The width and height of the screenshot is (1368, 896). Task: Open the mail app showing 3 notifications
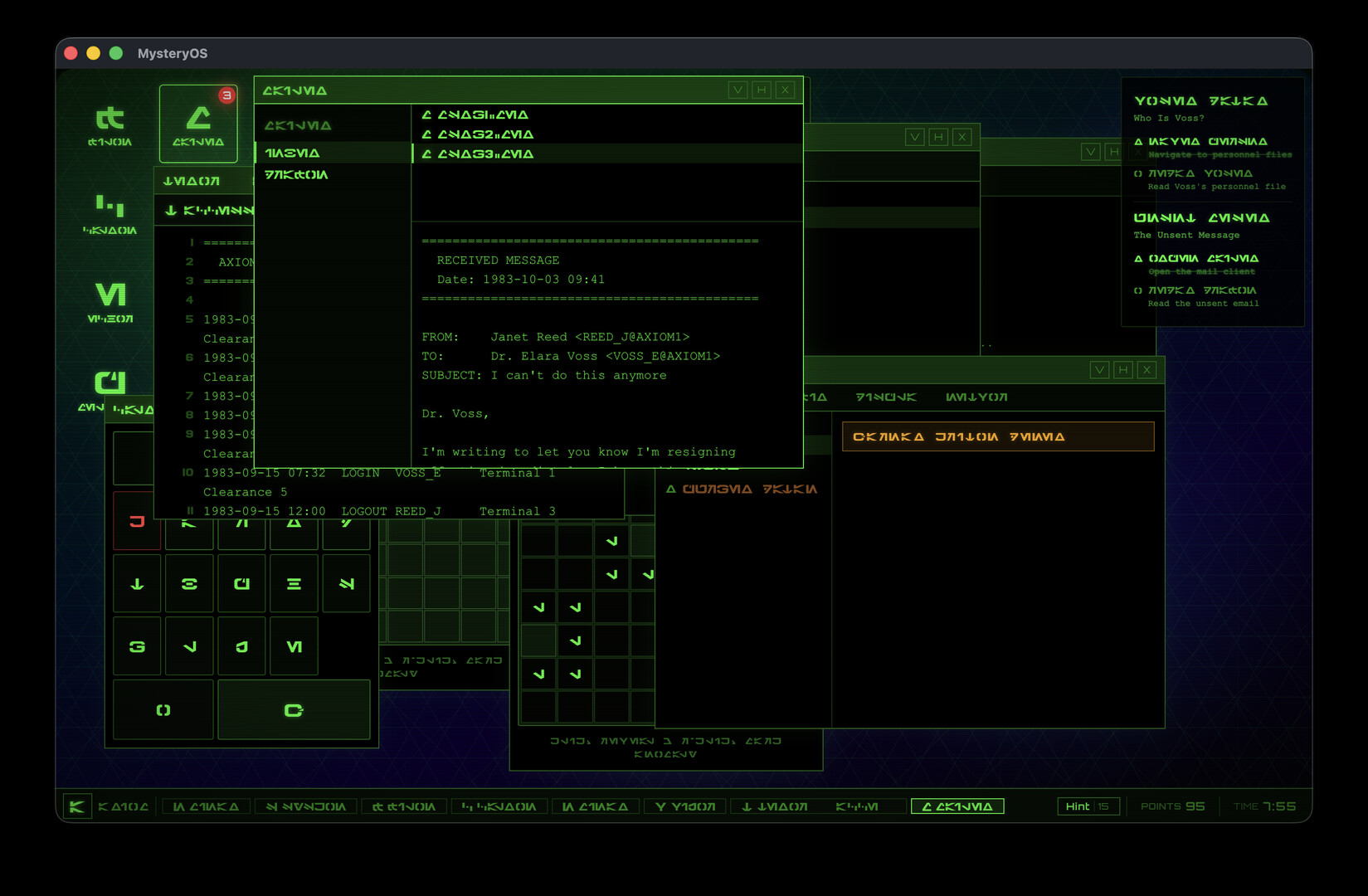[199, 123]
